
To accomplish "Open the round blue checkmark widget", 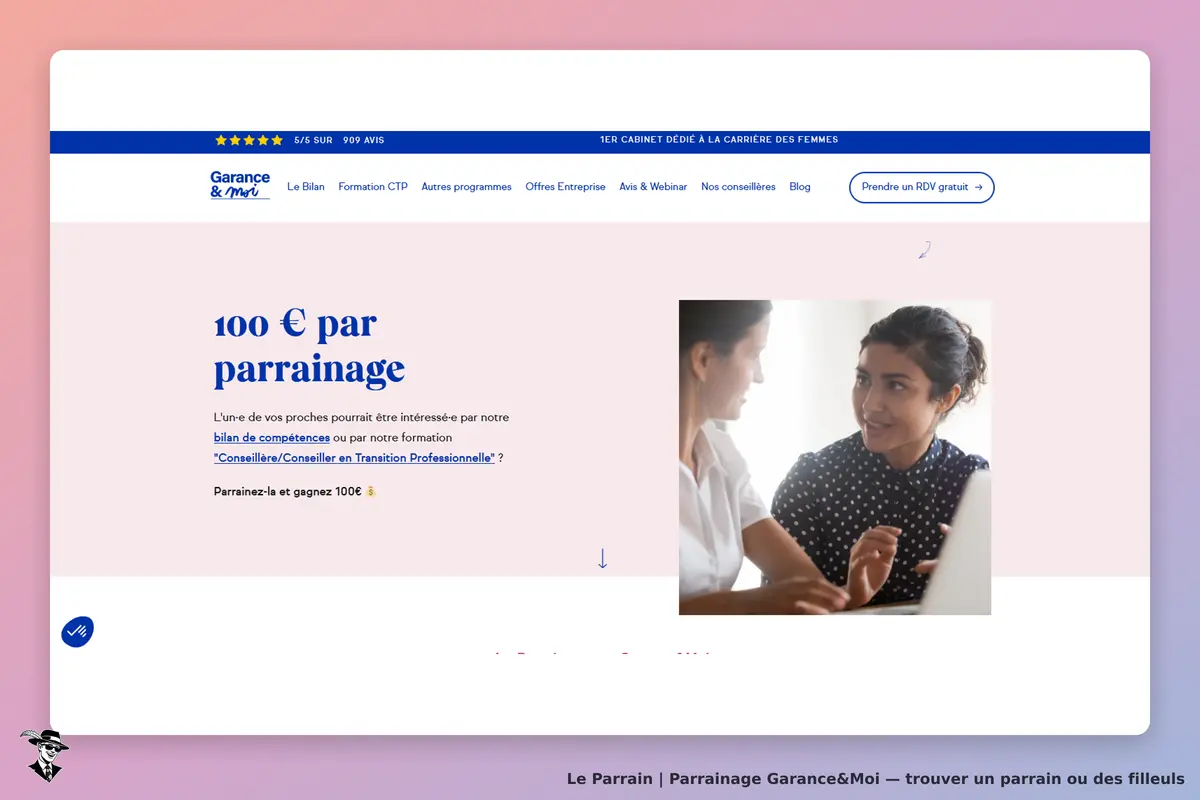I will [x=78, y=631].
